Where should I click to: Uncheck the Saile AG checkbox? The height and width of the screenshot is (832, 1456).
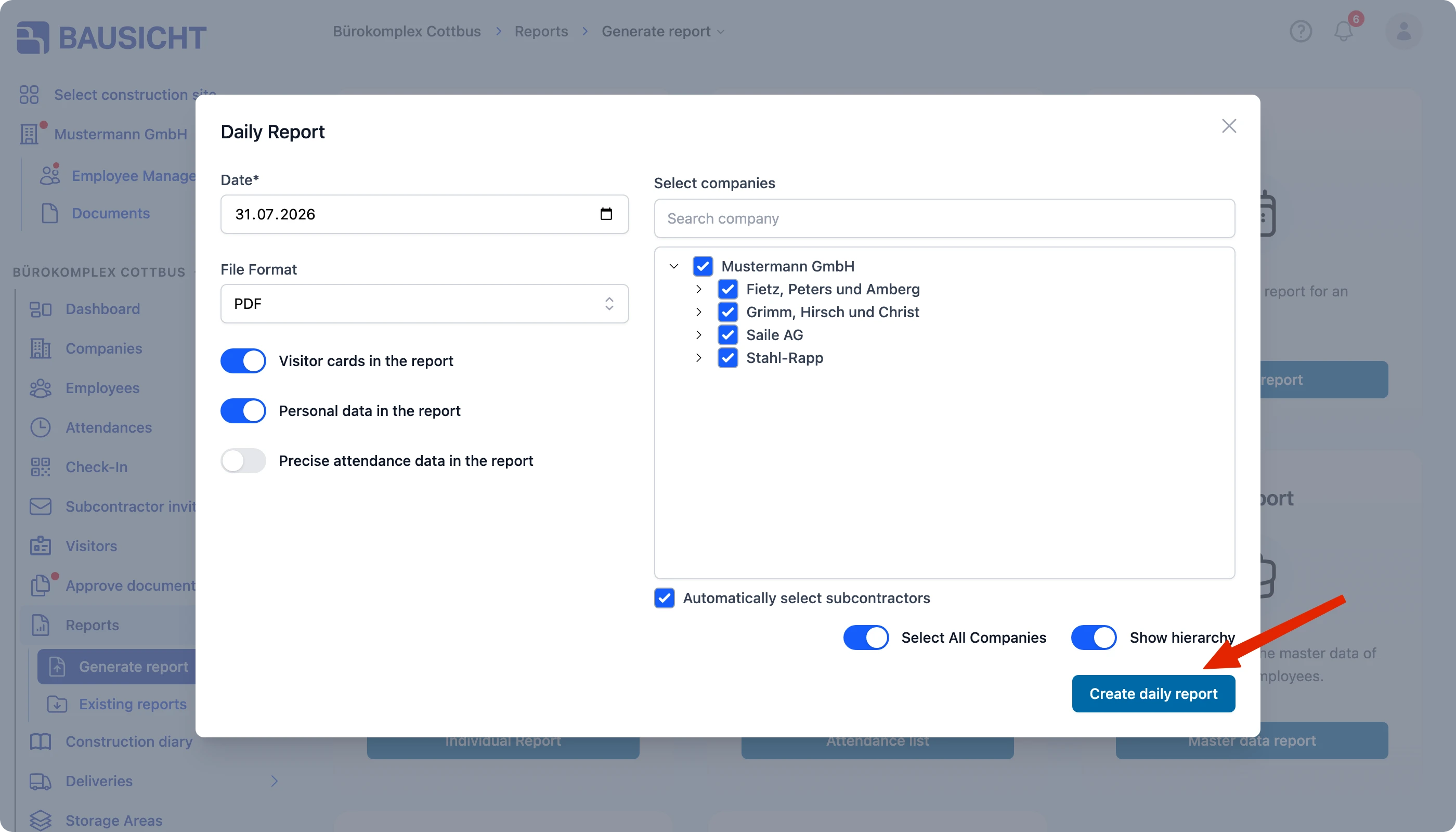(x=727, y=335)
